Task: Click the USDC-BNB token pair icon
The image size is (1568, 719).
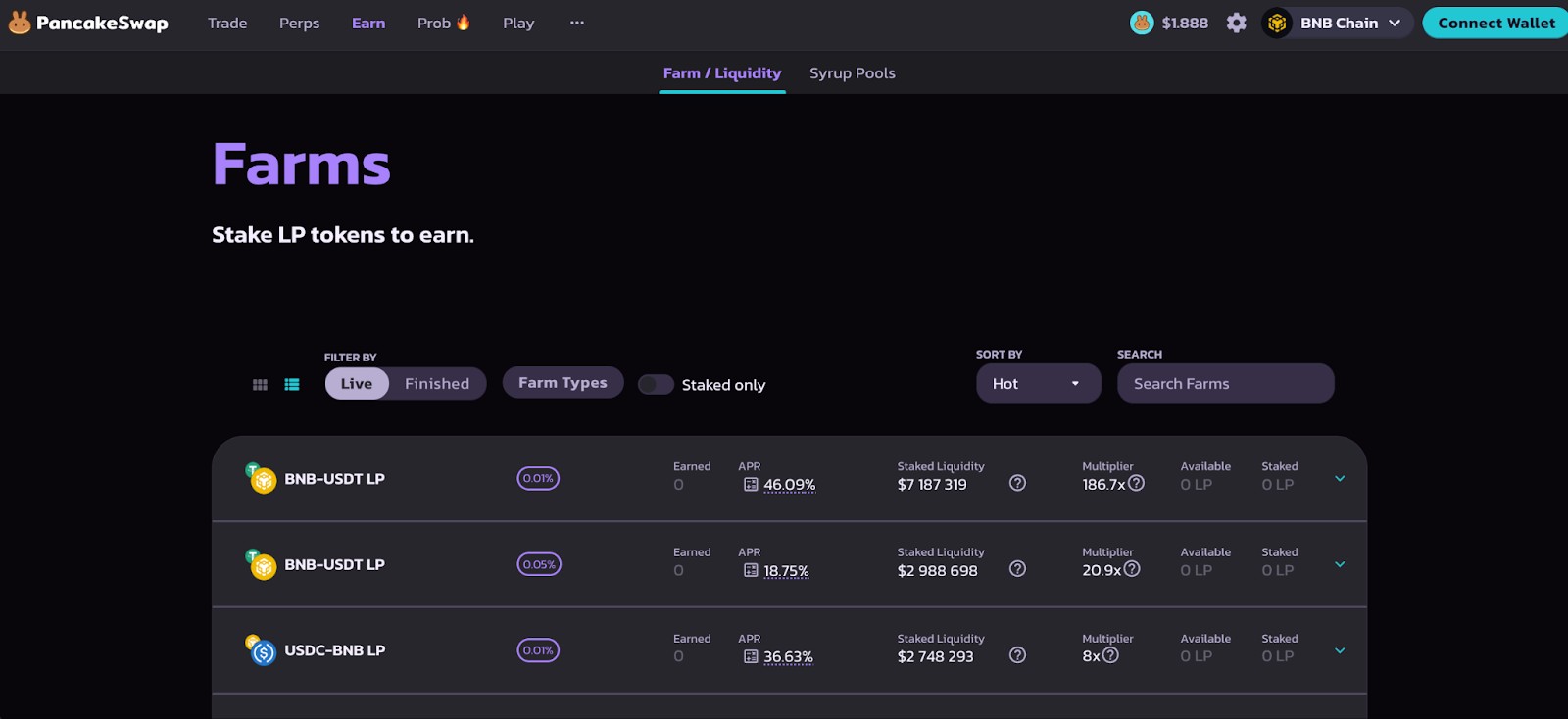Action: (261, 650)
